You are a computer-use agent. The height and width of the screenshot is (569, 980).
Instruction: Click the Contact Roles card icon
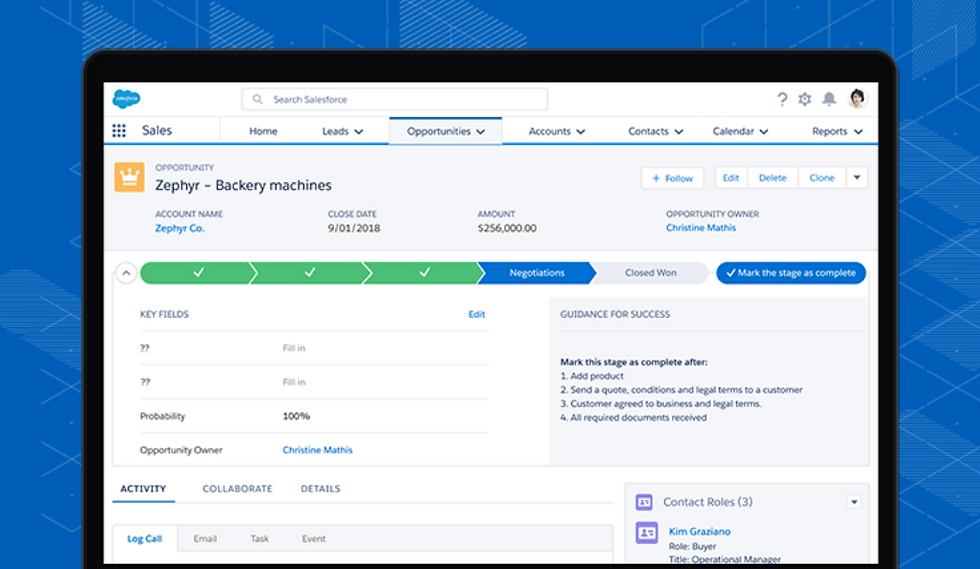click(x=644, y=502)
